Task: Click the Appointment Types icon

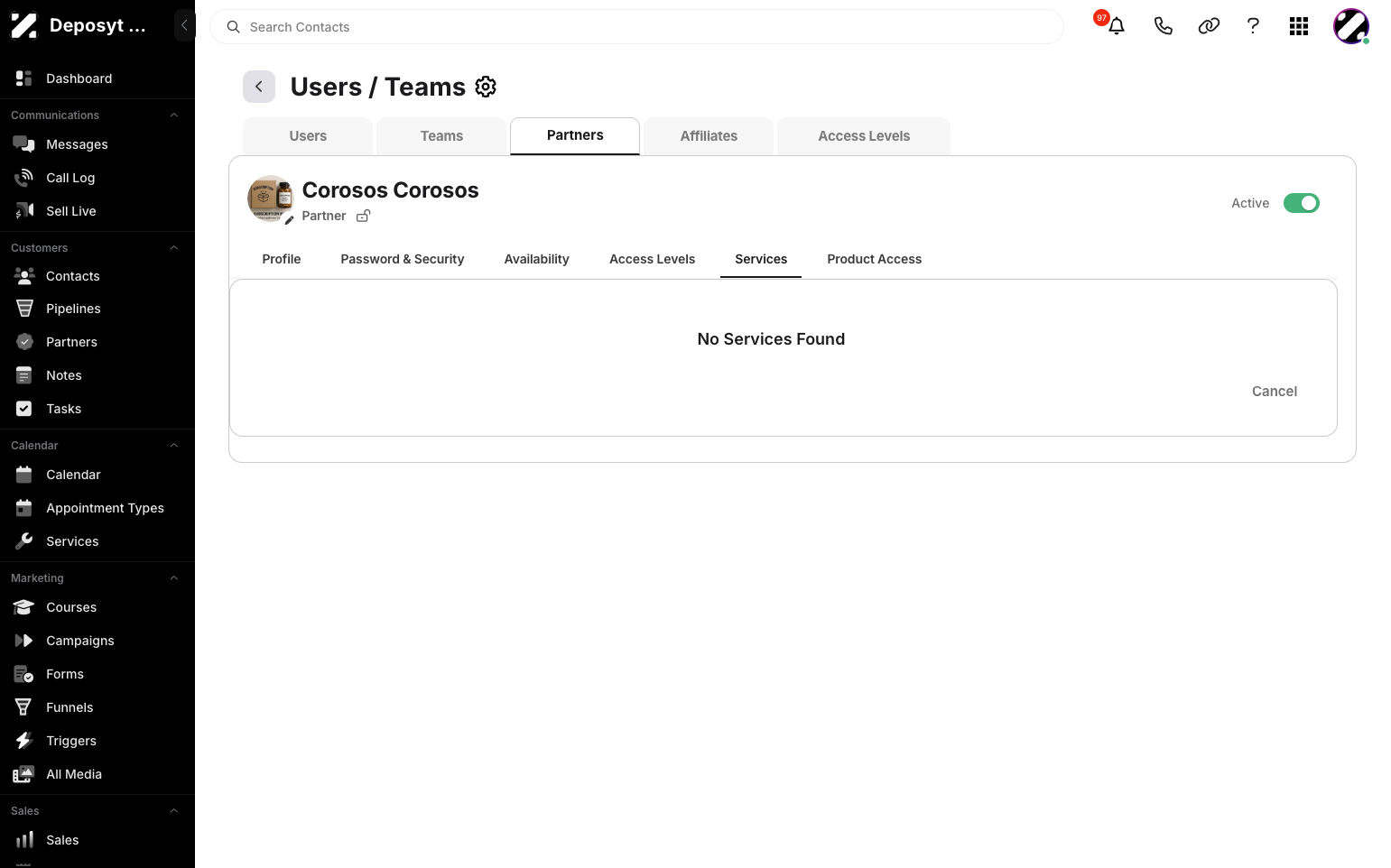Action: (x=24, y=508)
